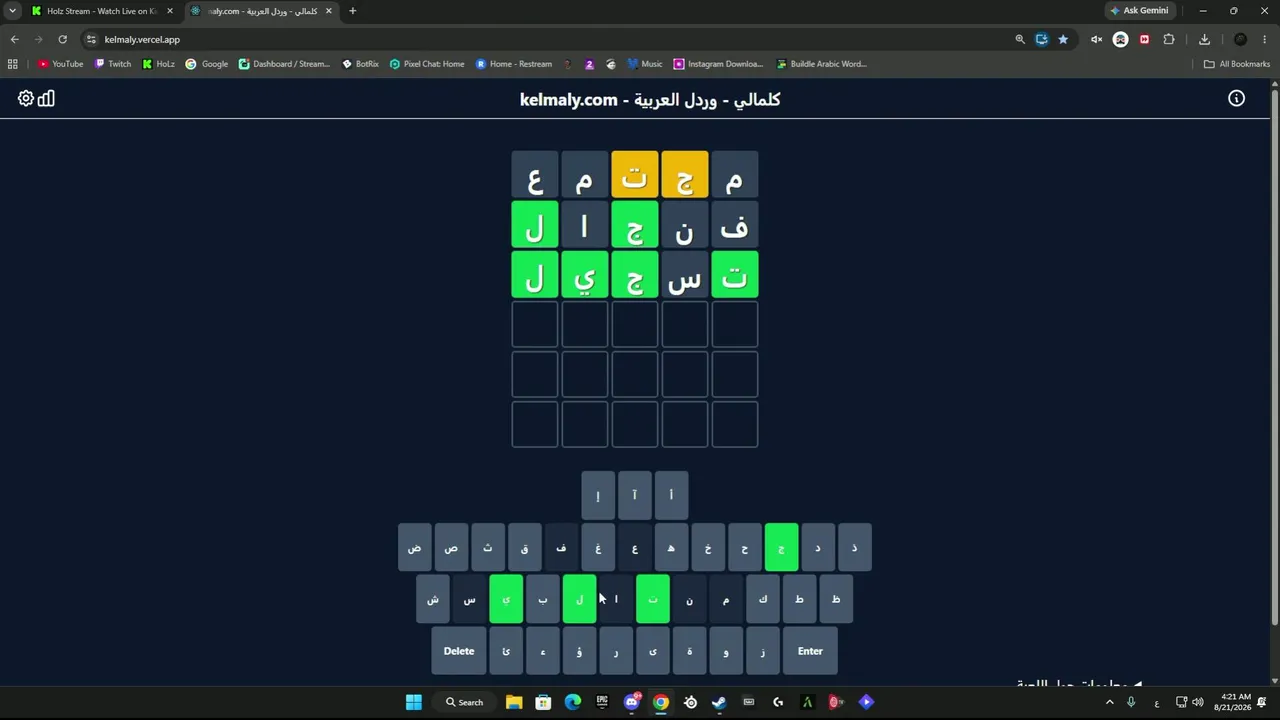Tap the د key
The height and width of the screenshot is (720, 1280).
pos(818,548)
